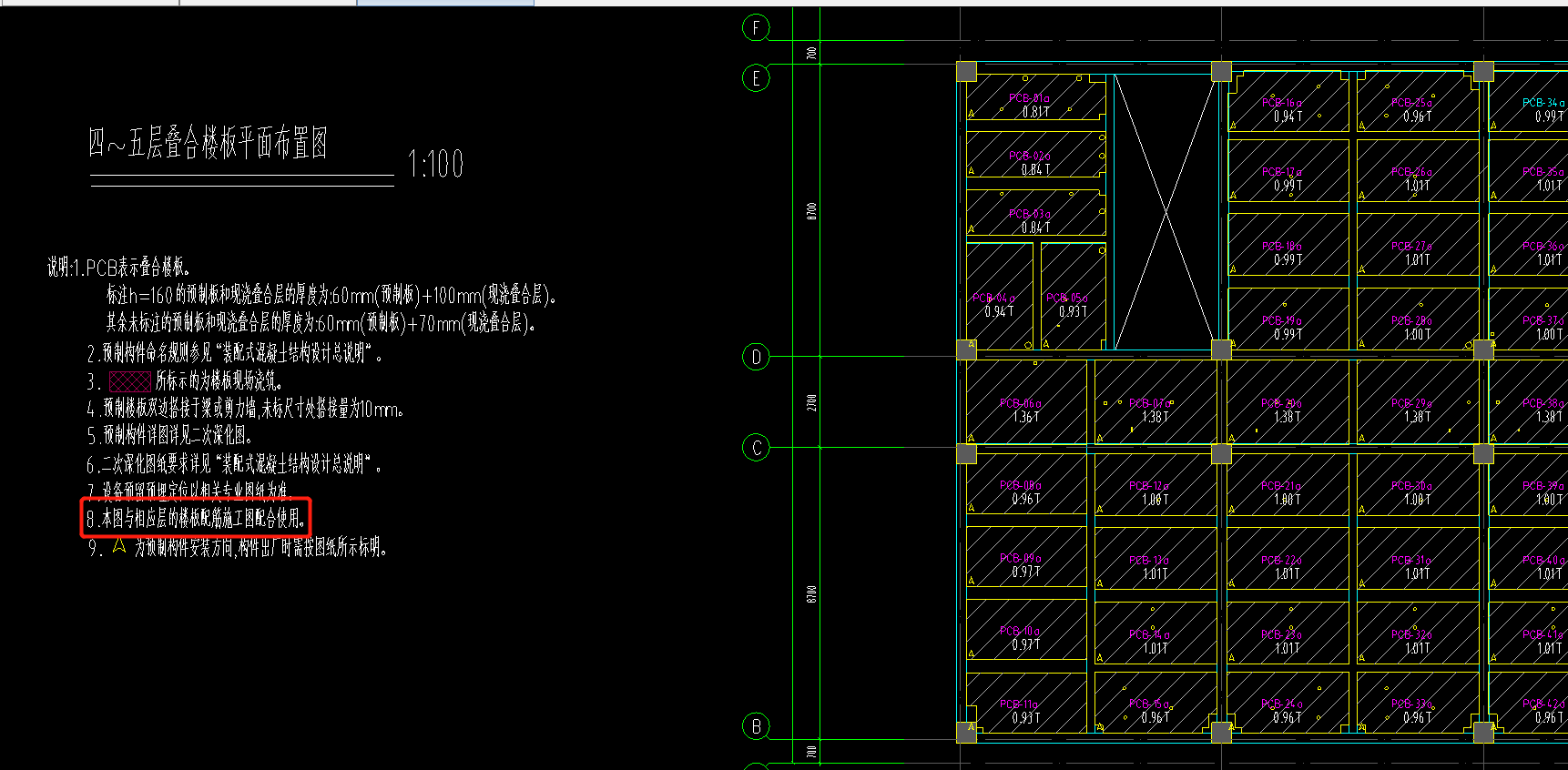1568x770 pixels.
Task: Select slab label PCB-19a
Action: 1282,320
